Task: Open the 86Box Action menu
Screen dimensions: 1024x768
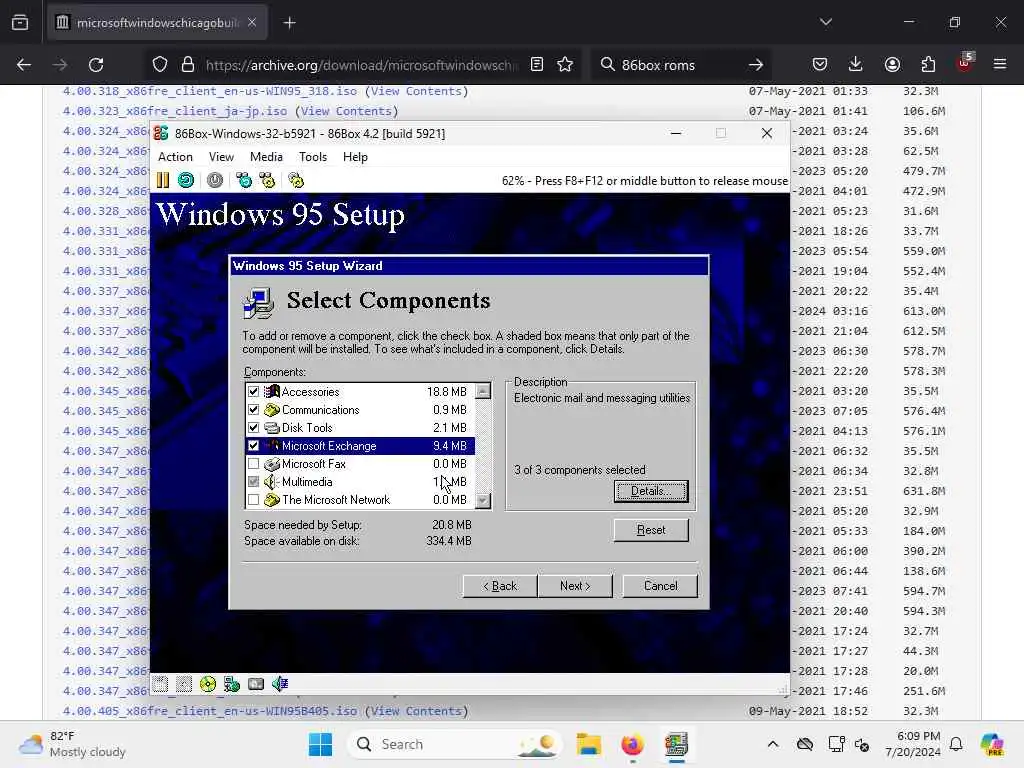Action: coord(175,157)
